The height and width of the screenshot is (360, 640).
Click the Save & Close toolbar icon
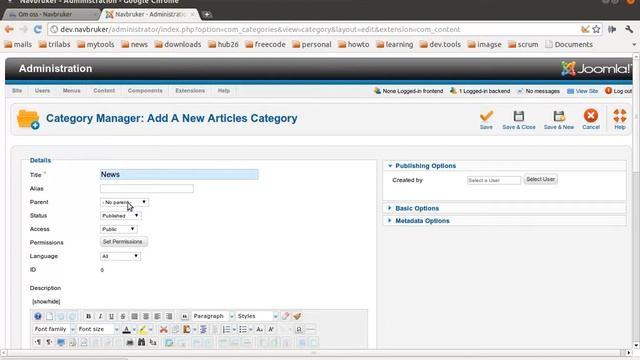tap(518, 116)
